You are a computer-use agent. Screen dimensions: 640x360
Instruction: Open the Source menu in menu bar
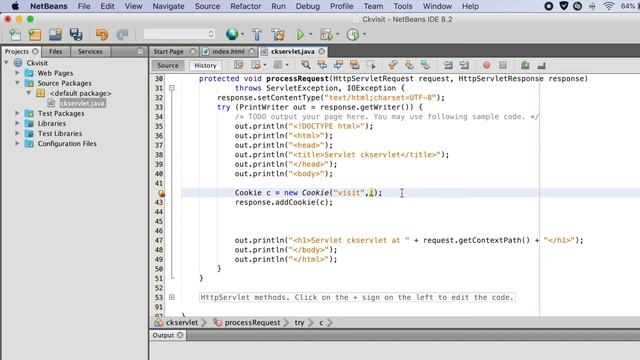pos(207,6)
